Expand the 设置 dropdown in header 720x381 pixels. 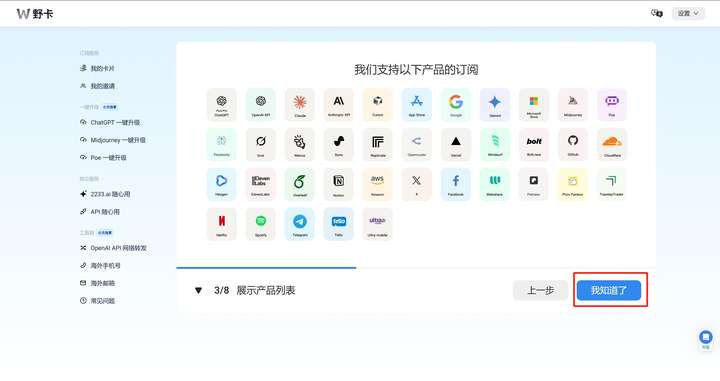point(688,13)
